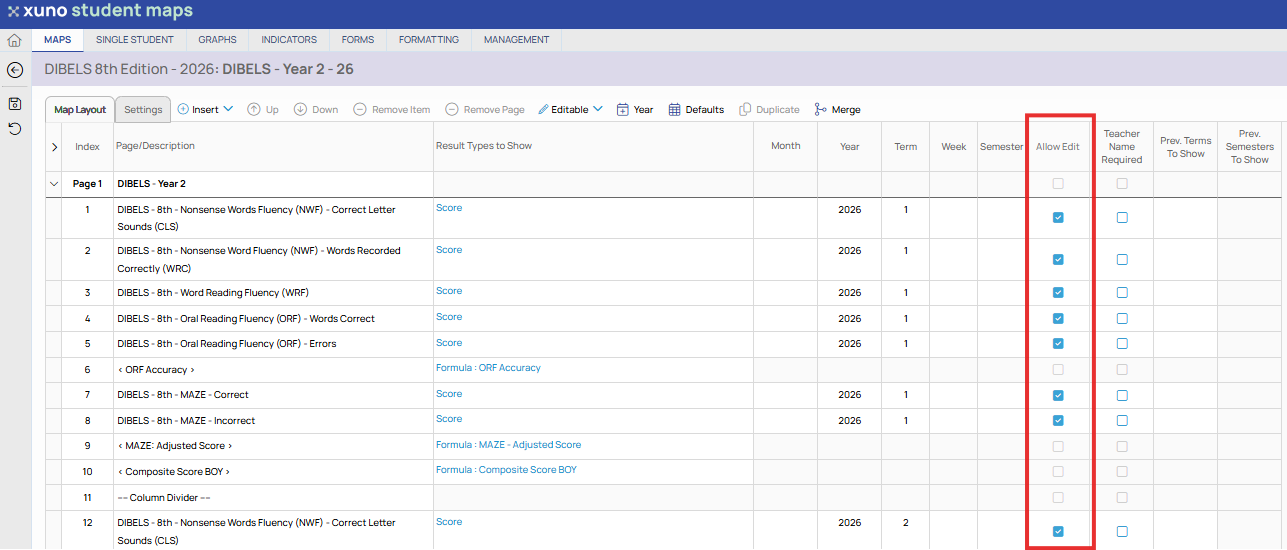Click the back arrow circle icon
Viewport: 1287px width, 550px height.
tap(14, 70)
